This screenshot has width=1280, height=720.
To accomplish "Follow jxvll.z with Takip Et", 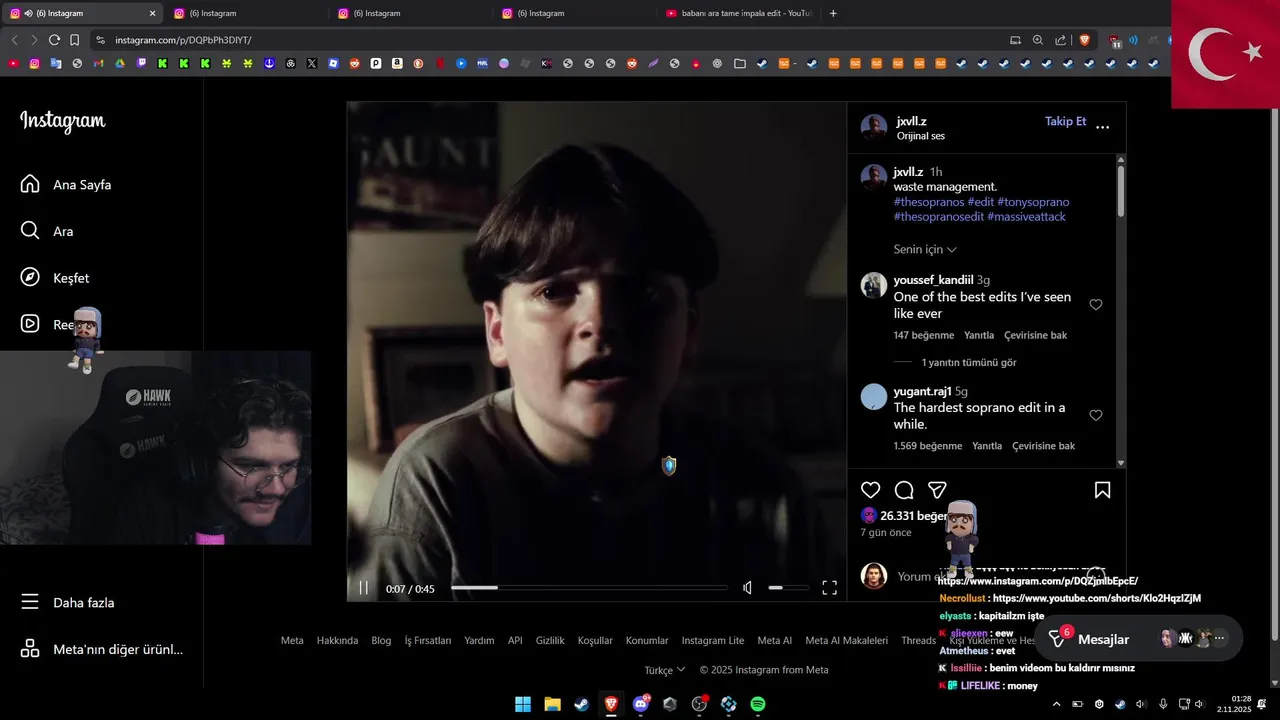I will (1065, 121).
